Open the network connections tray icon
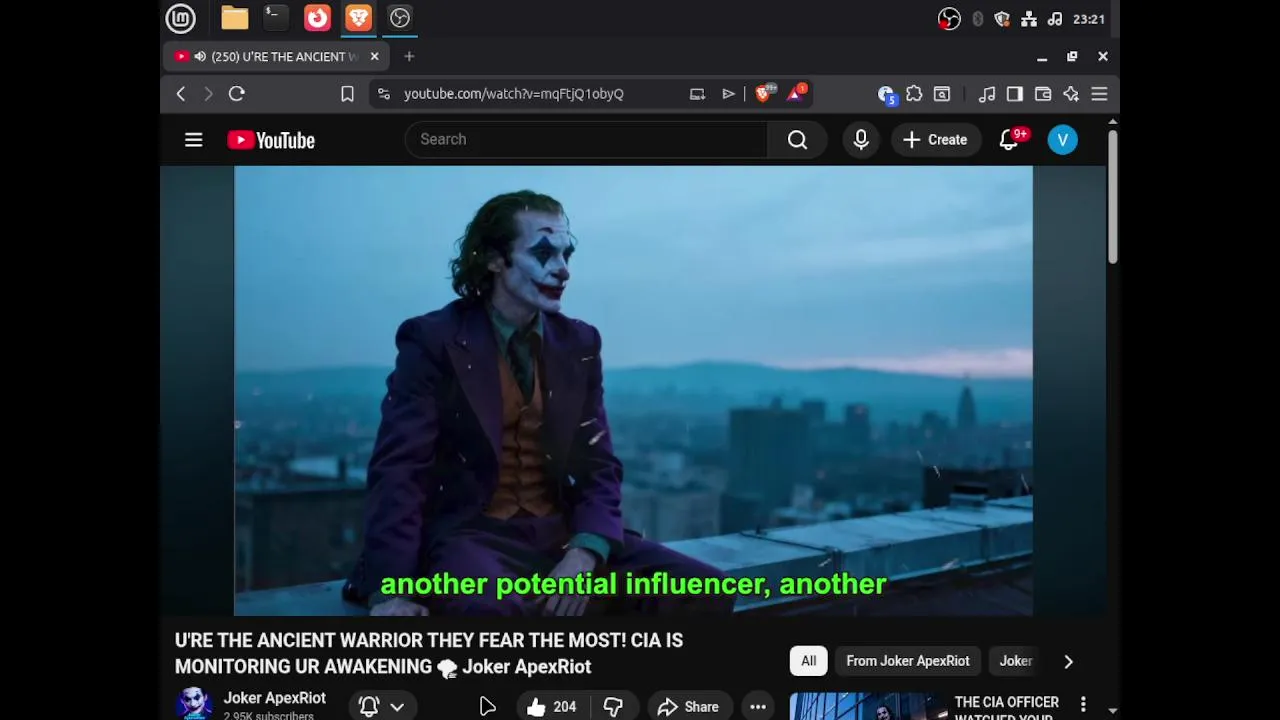This screenshot has width=1280, height=720. coord(1028,19)
